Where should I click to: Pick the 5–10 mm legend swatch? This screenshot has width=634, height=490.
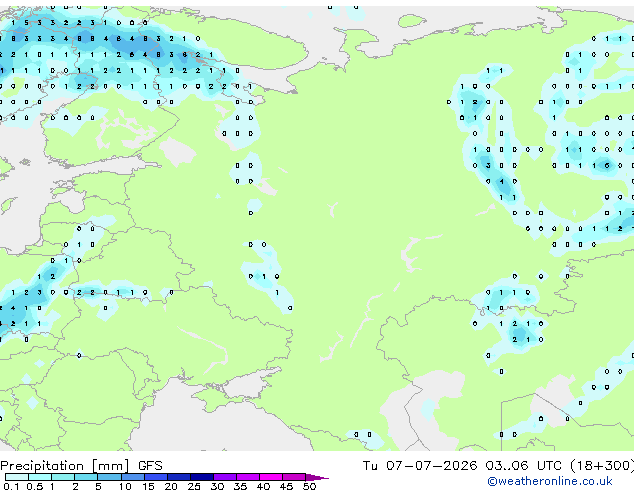(109, 477)
